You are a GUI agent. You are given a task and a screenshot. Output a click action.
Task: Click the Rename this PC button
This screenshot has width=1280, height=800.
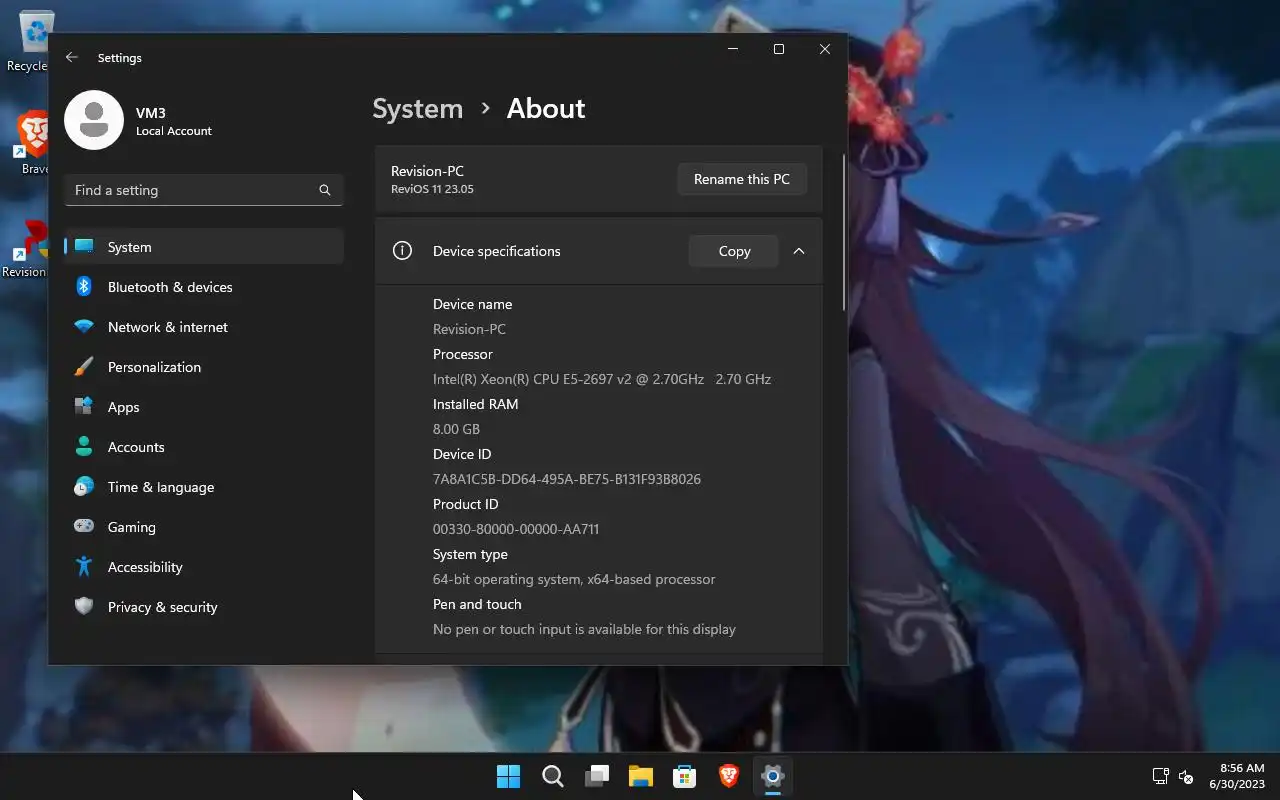tap(742, 179)
